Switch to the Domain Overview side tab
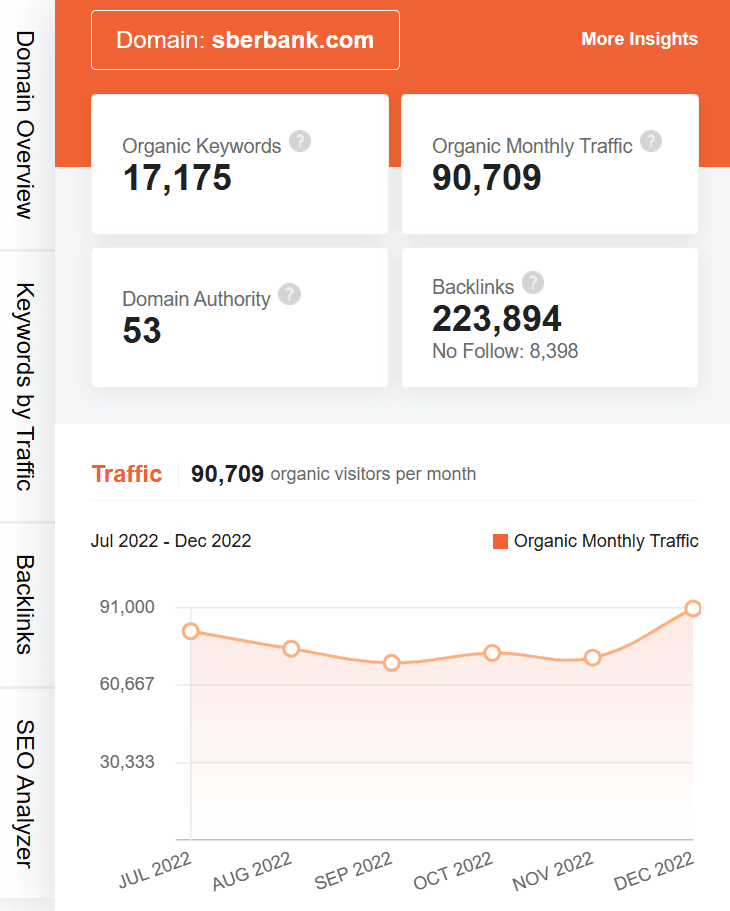The height and width of the screenshot is (911, 730). tap(26, 124)
